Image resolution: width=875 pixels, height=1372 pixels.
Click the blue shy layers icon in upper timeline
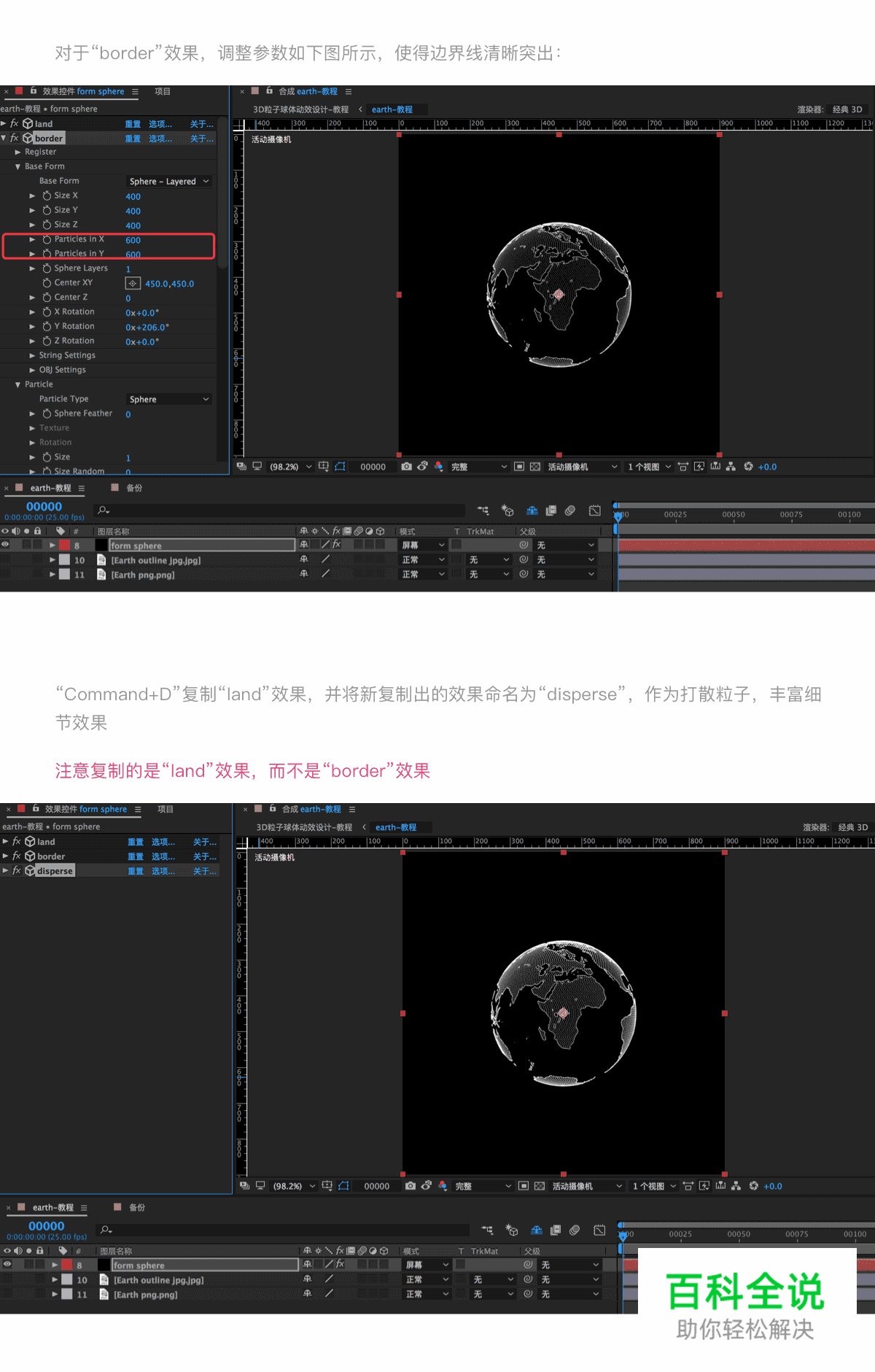(532, 511)
